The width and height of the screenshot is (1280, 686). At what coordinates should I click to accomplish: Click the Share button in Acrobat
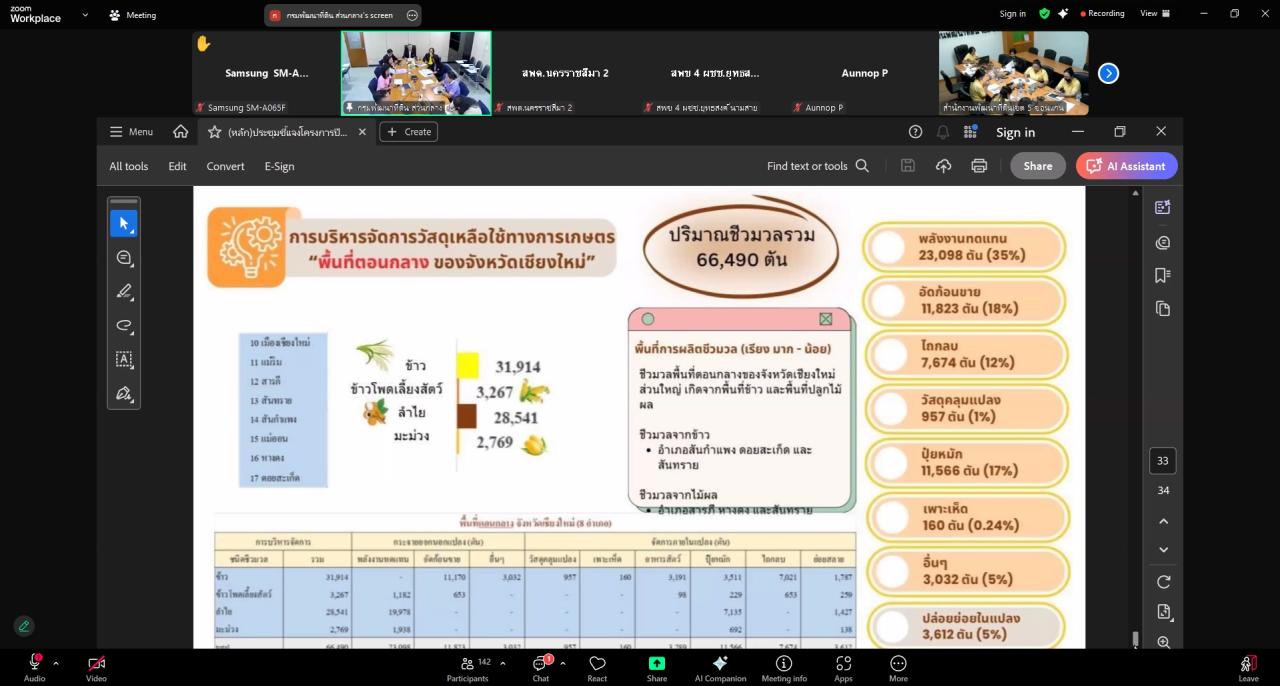[x=1037, y=166]
